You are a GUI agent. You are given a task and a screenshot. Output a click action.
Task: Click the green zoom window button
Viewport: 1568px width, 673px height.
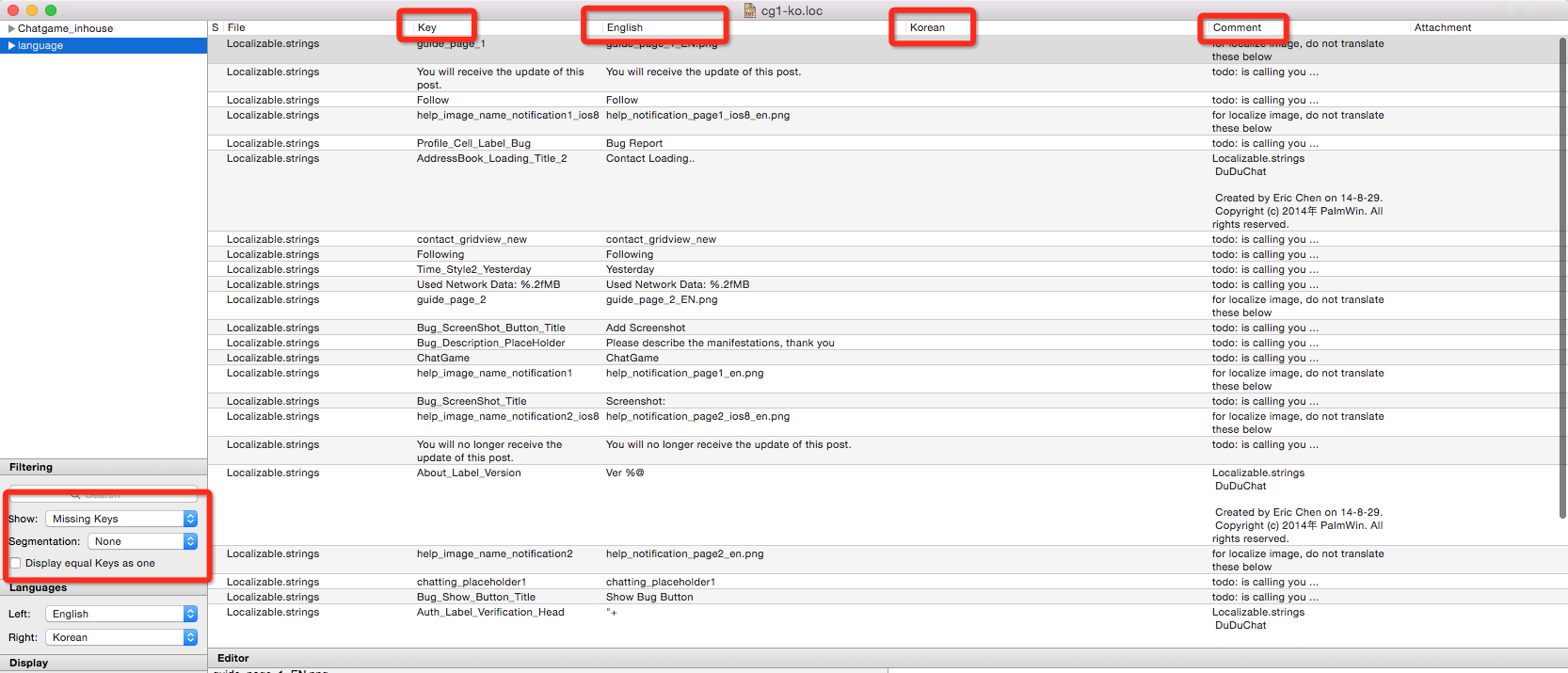click(51, 10)
